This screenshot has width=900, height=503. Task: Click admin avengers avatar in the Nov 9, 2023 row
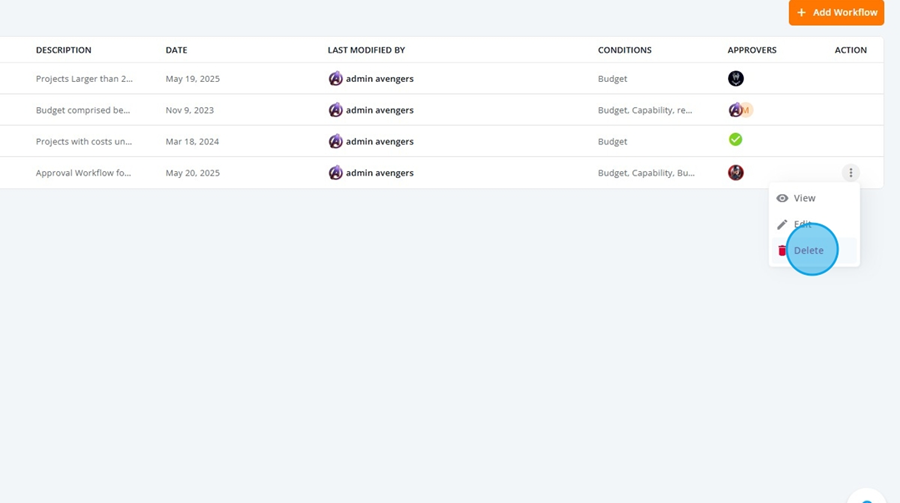335,110
